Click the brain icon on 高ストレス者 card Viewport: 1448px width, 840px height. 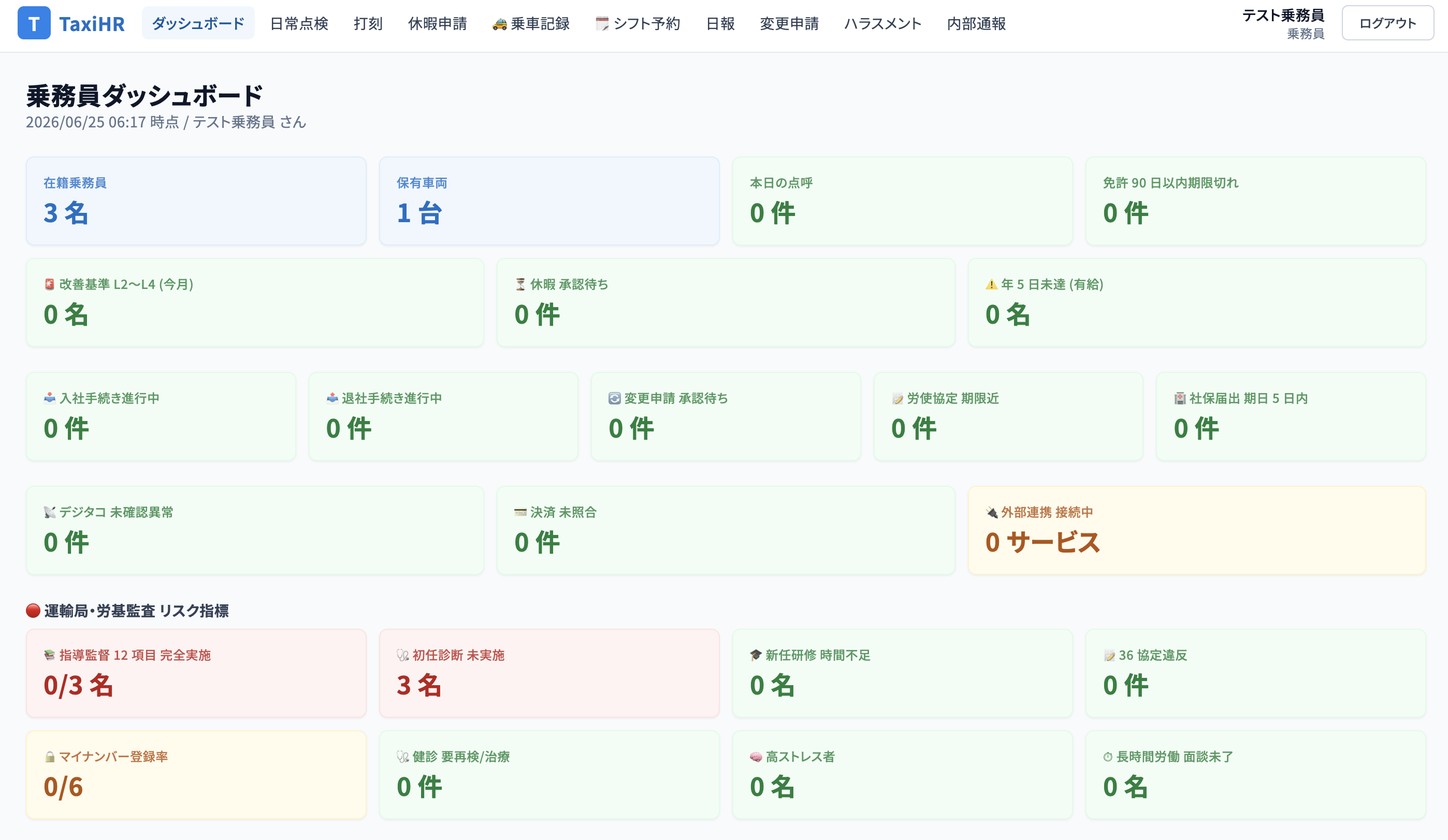(x=756, y=756)
